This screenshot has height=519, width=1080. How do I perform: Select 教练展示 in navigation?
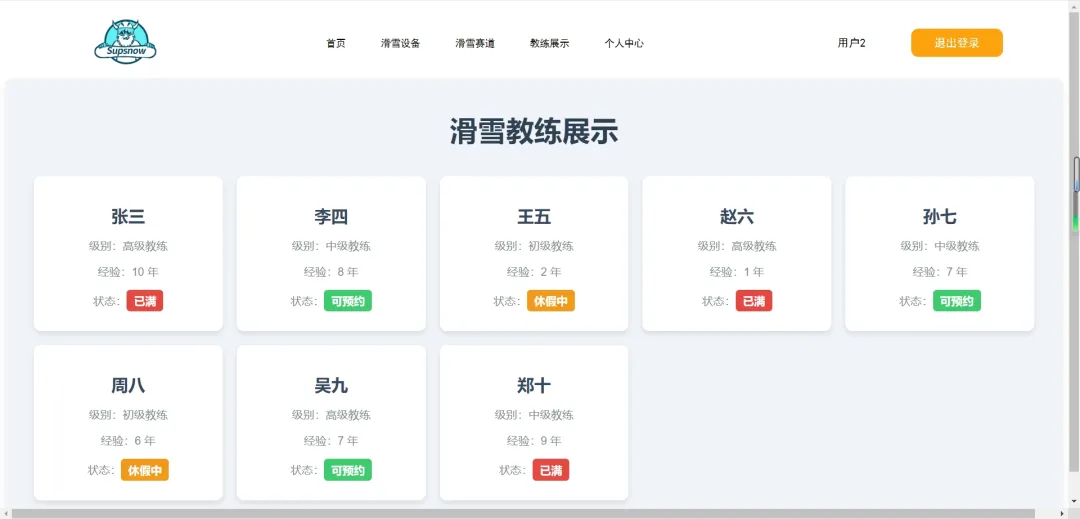point(549,43)
